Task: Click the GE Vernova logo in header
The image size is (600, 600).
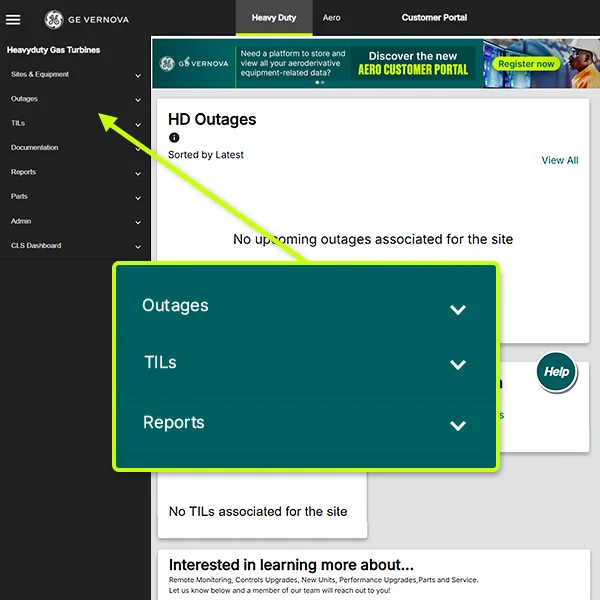Action: 86,20
